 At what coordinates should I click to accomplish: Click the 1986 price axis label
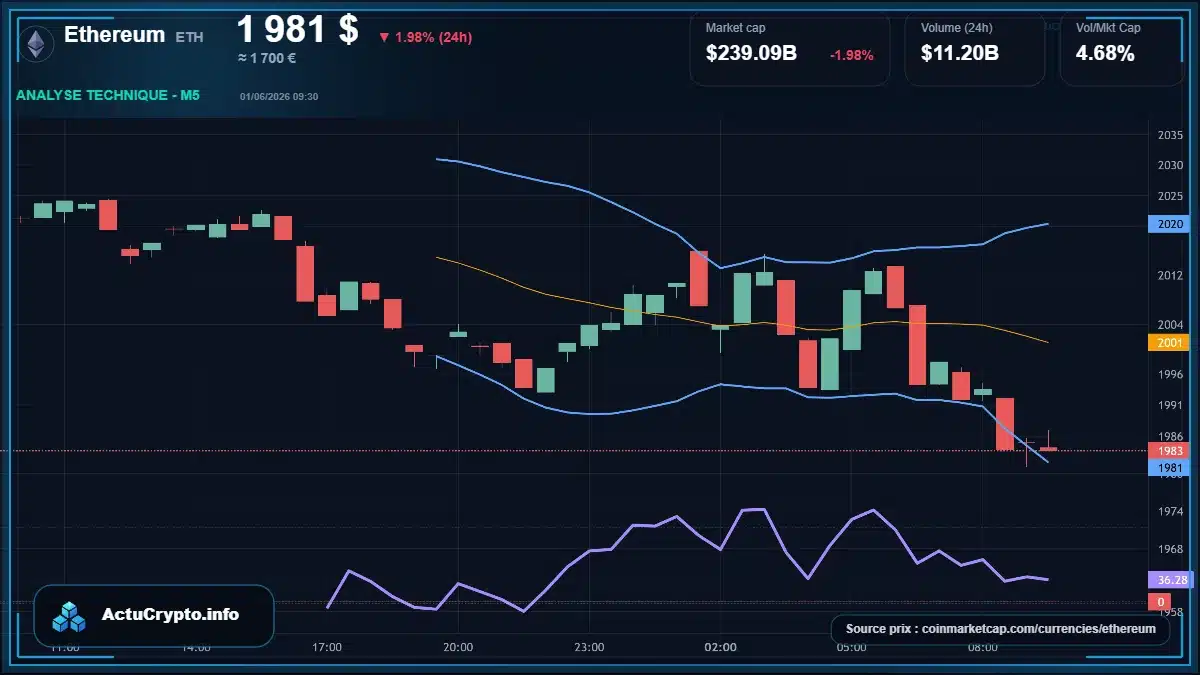point(1169,436)
